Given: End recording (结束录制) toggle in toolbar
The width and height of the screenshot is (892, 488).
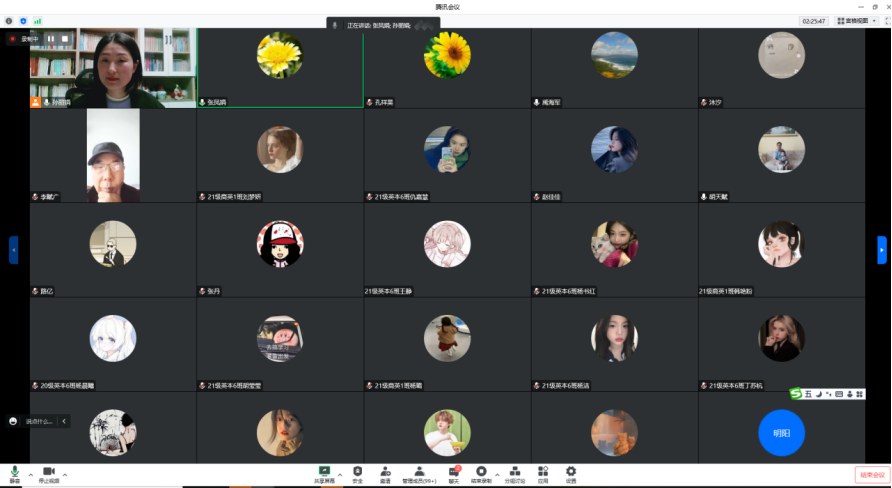Looking at the screenshot, I should point(481,472).
